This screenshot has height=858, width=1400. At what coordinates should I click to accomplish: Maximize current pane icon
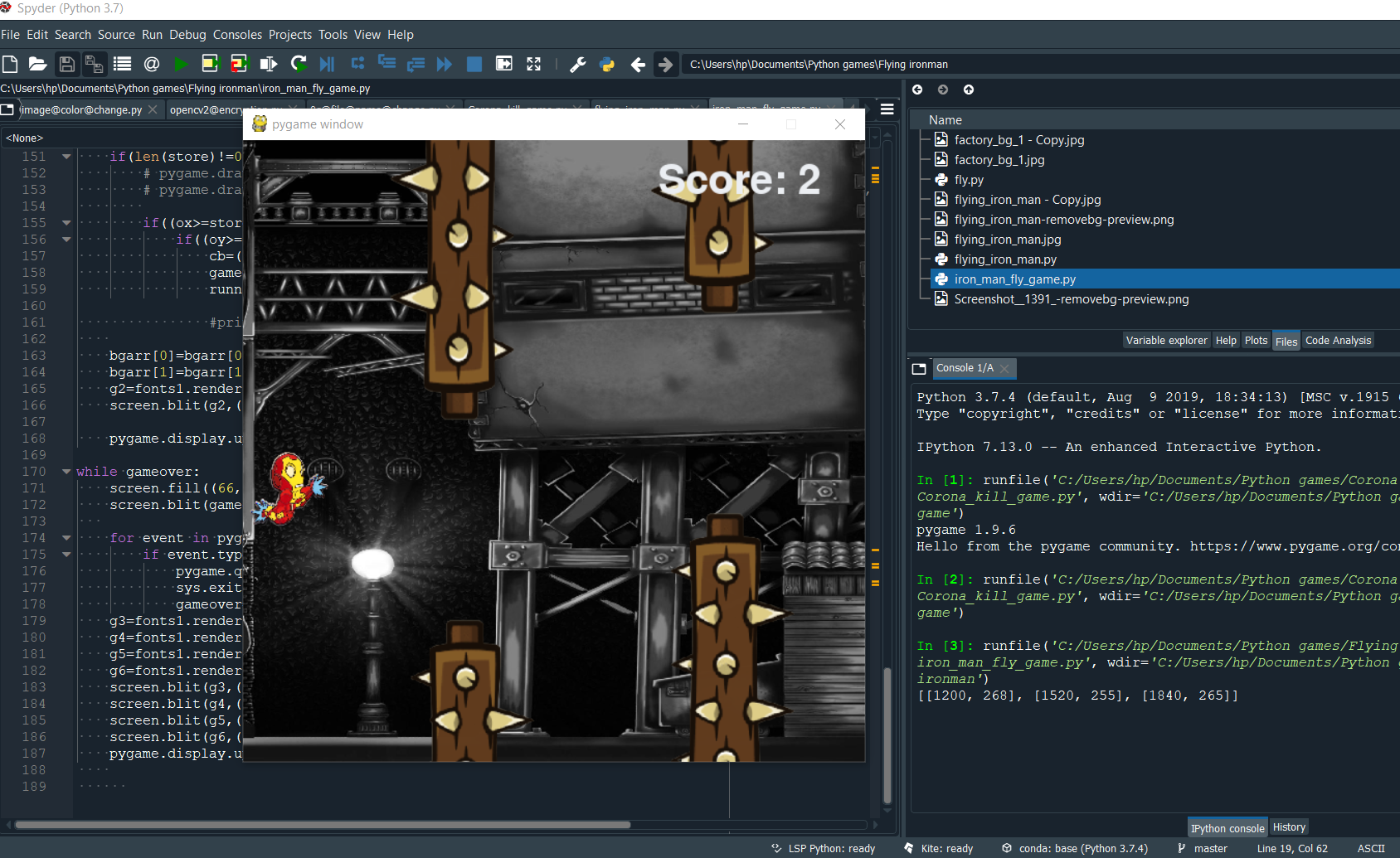pos(503,64)
